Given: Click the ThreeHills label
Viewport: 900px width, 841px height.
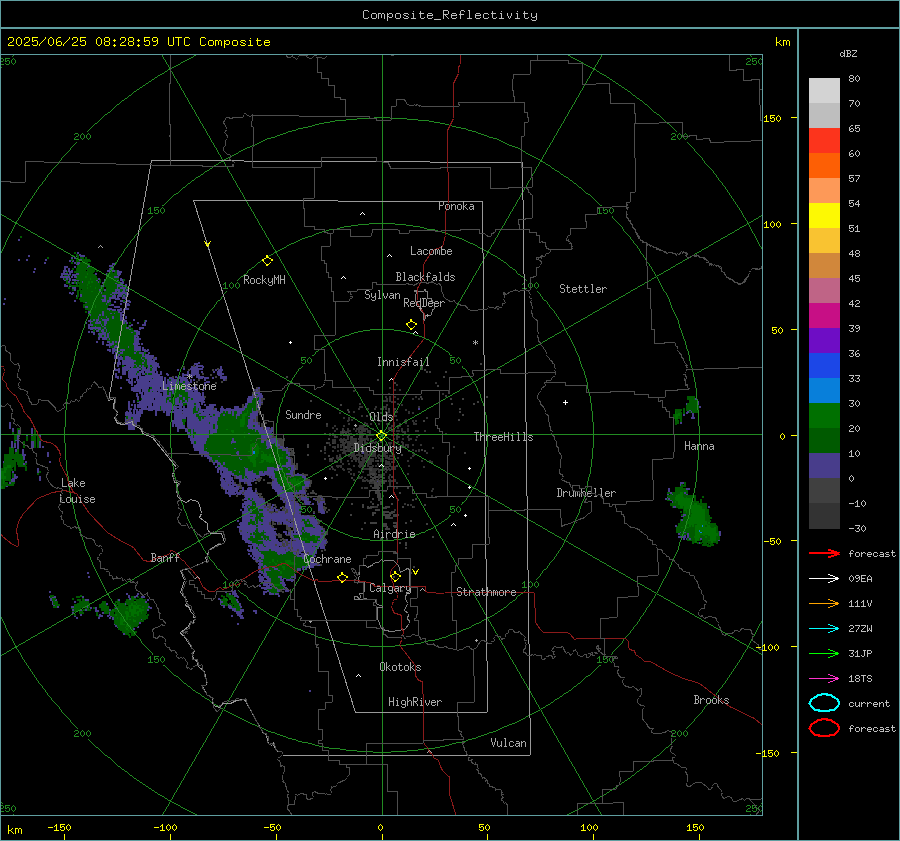Looking at the screenshot, I should coord(503,437).
